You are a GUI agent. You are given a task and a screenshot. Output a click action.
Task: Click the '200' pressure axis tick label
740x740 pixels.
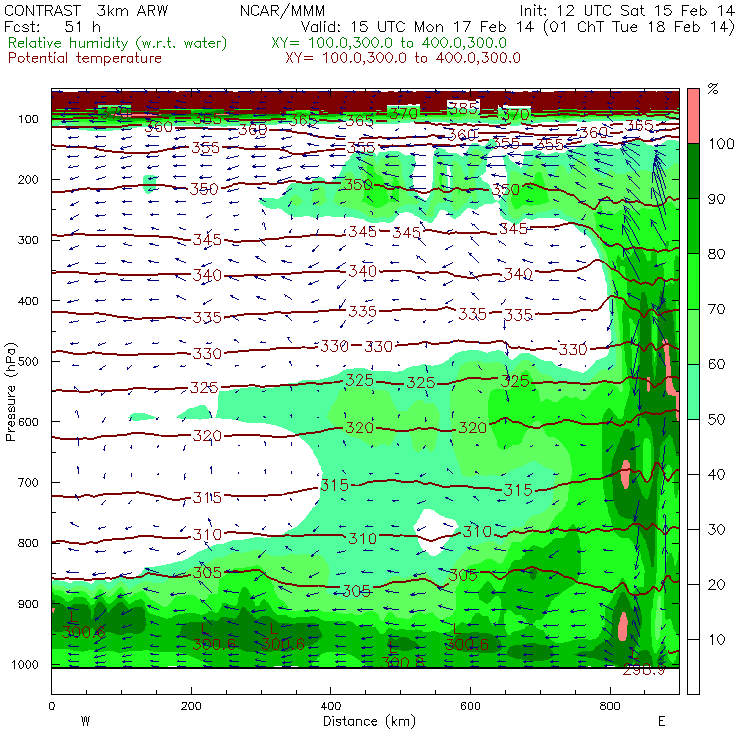tap(28, 180)
